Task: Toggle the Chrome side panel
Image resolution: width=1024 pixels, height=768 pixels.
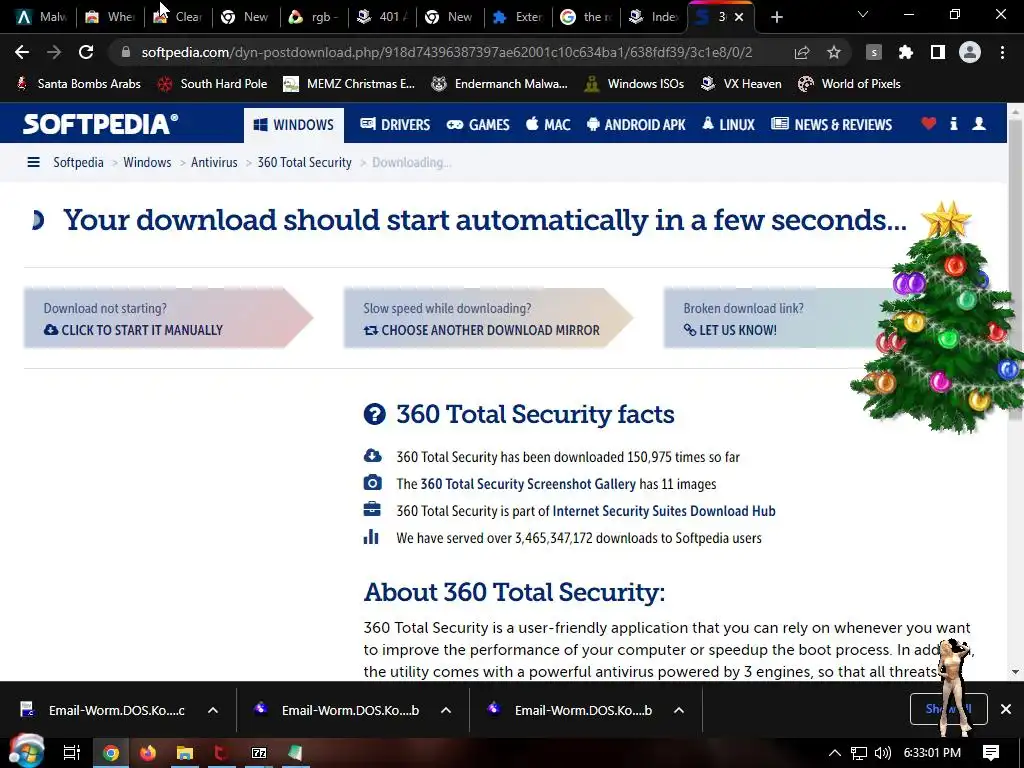Action: point(938,52)
